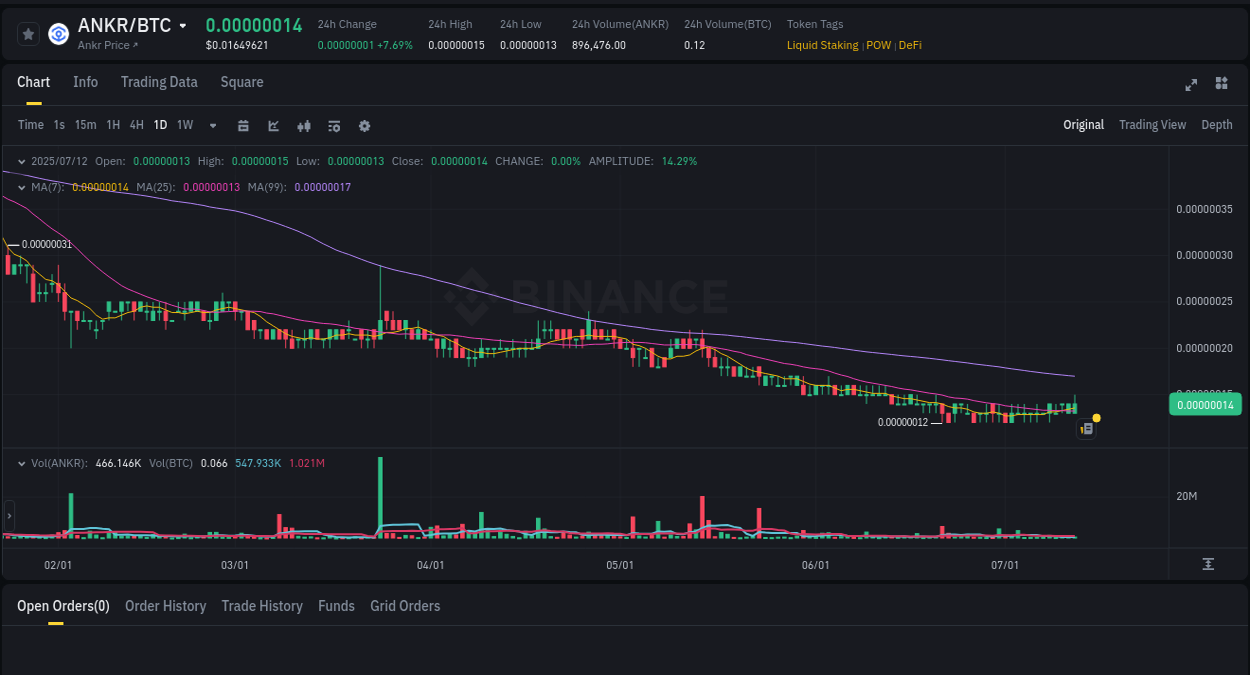Expand the OHLC info row chevron

click(x=20, y=160)
